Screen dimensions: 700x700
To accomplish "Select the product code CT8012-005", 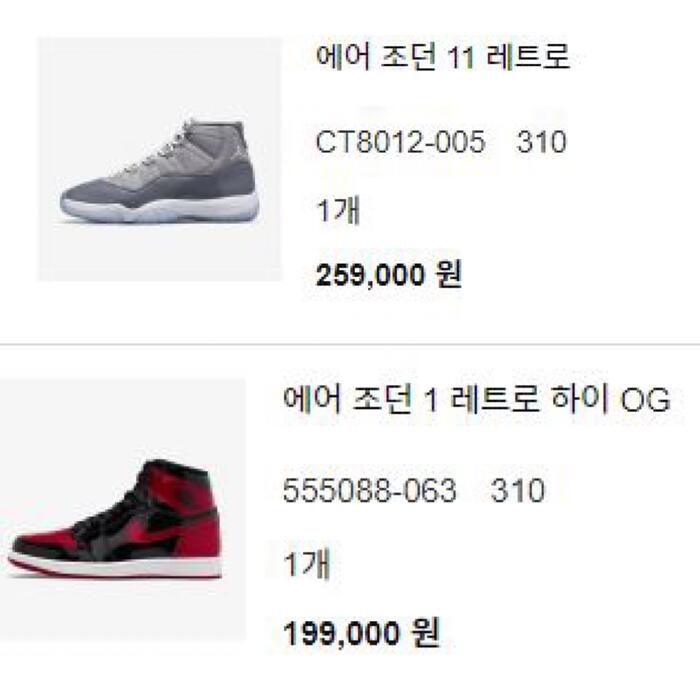I will [x=400, y=142].
